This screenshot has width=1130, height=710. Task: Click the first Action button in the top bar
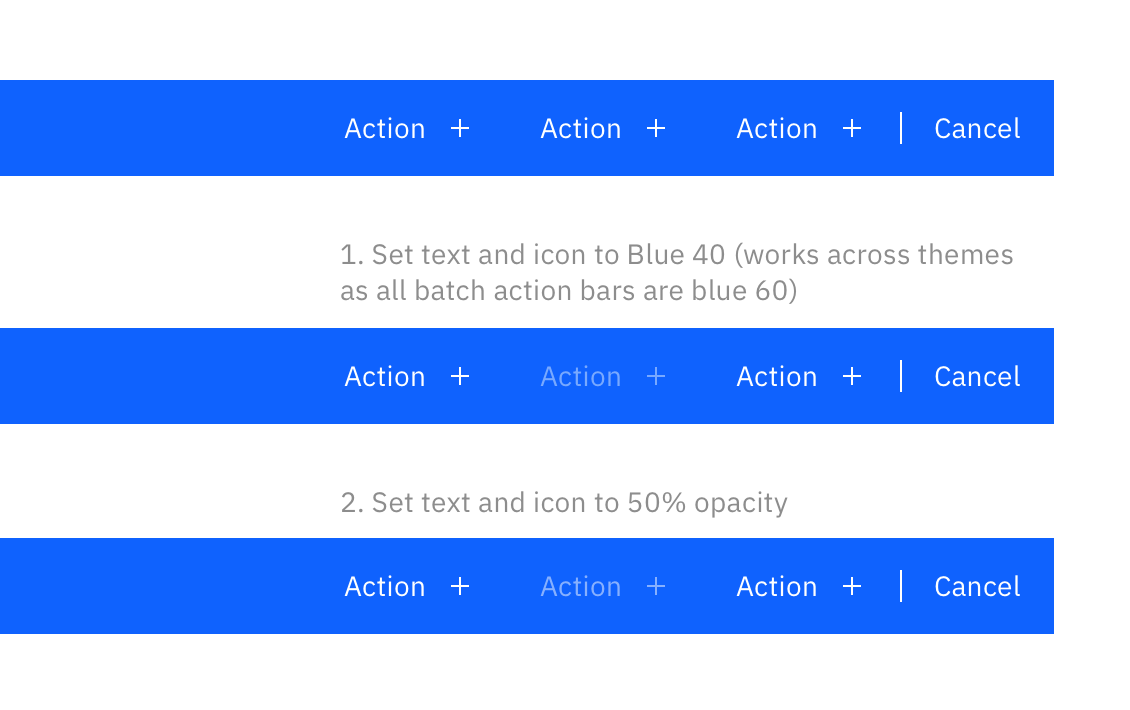pyautogui.click(x=385, y=128)
